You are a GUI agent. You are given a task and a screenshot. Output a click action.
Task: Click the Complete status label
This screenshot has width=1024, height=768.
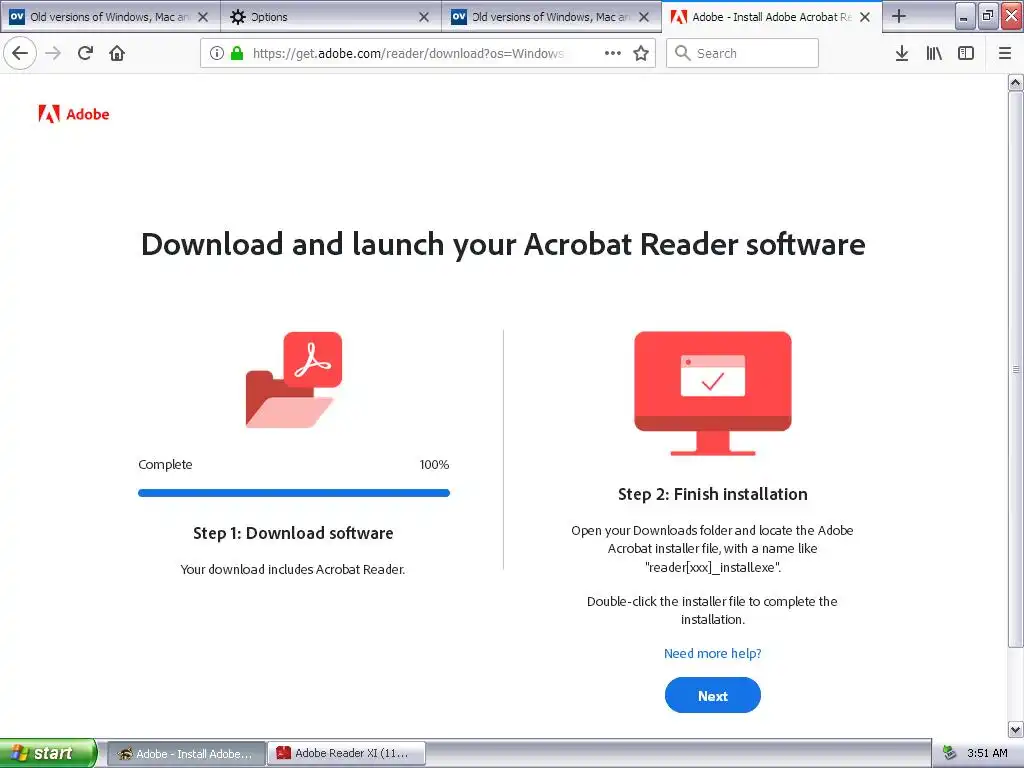click(165, 464)
